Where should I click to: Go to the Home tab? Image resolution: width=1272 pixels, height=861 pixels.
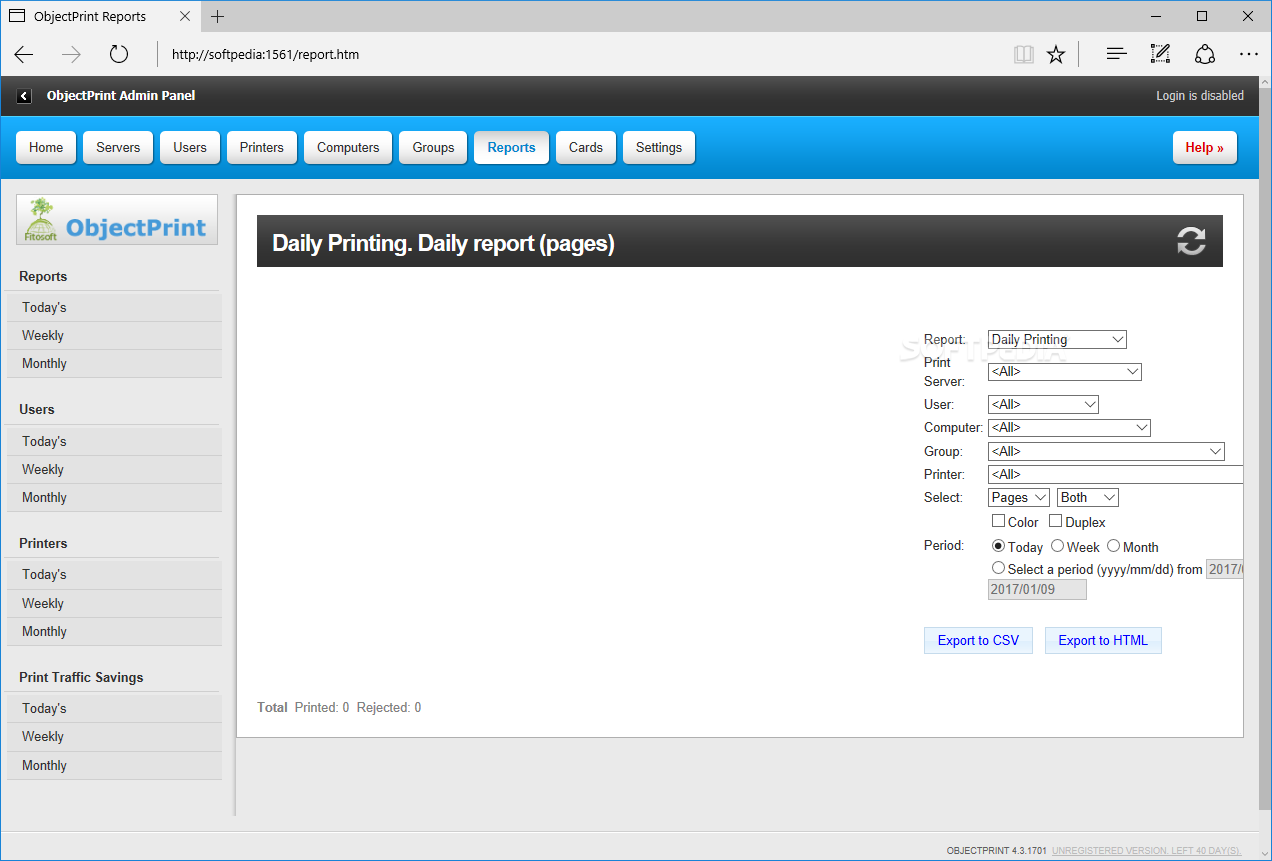(x=46, y=147)
